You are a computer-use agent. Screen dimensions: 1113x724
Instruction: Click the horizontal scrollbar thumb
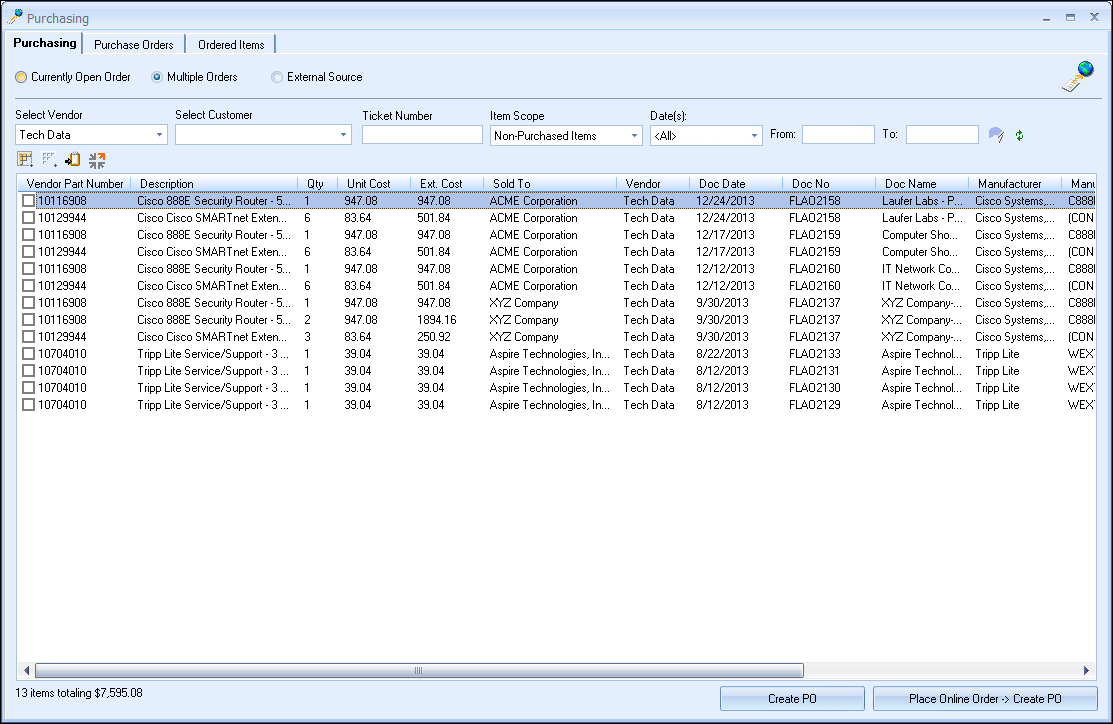click(x=419, y=670)
